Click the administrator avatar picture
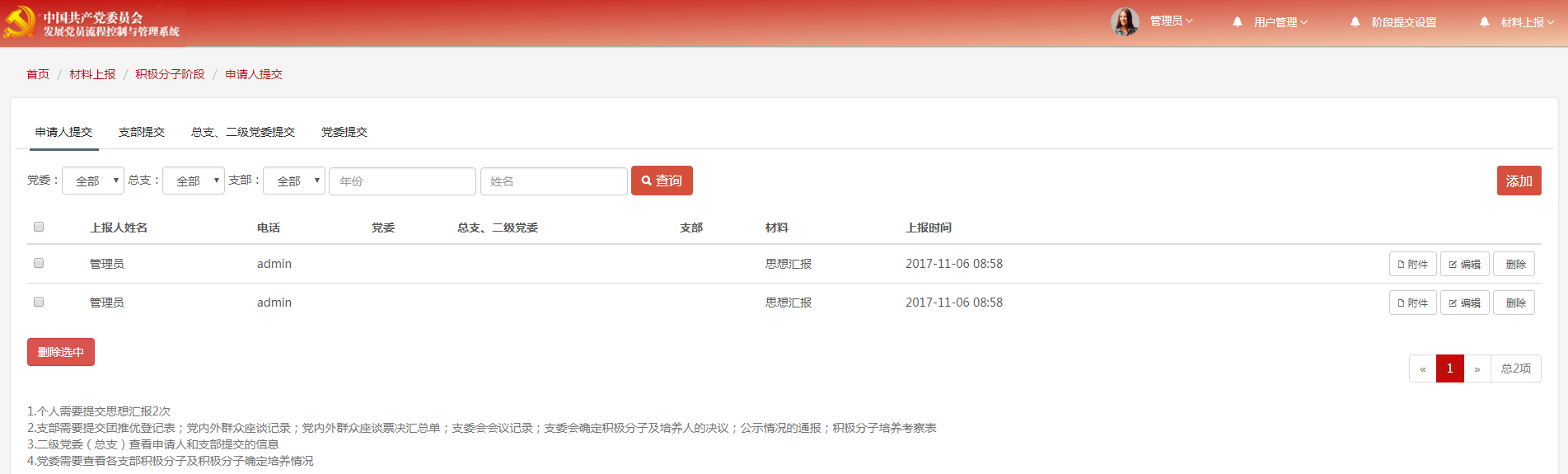Viewport: 1568px width, 474px height. coord(1125,21)
